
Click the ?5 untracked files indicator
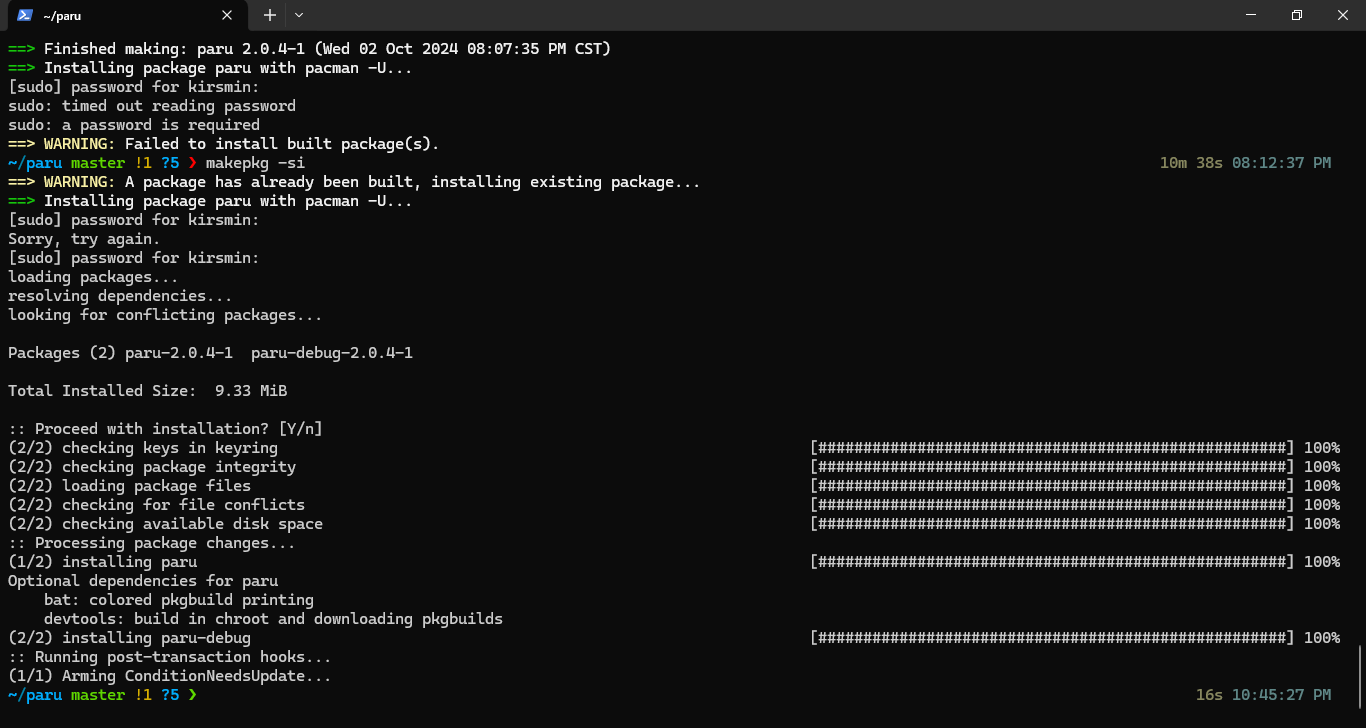click(169, 162)
